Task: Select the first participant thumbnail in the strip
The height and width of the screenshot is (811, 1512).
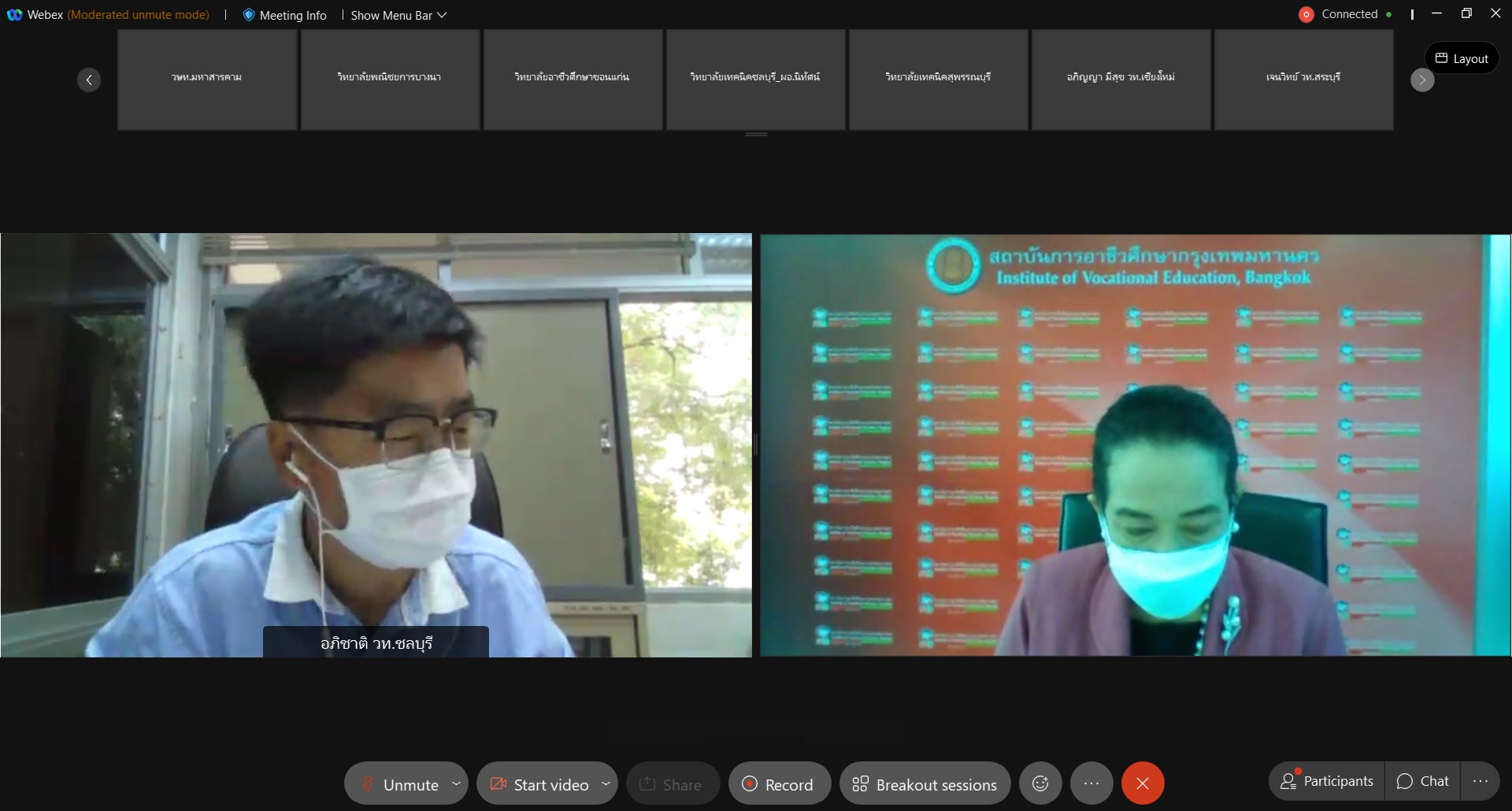Action: coord(207,79)
